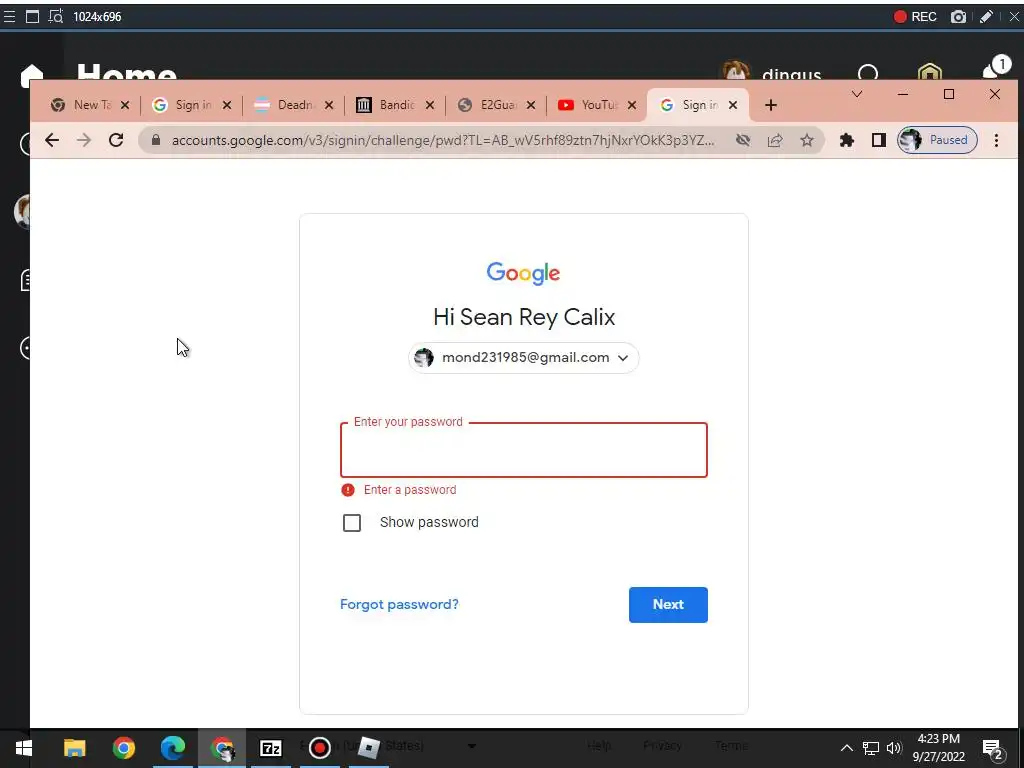1024x768 pixels.
Task: Show hidden system tray icons
Action: click(x=846, y=748)
